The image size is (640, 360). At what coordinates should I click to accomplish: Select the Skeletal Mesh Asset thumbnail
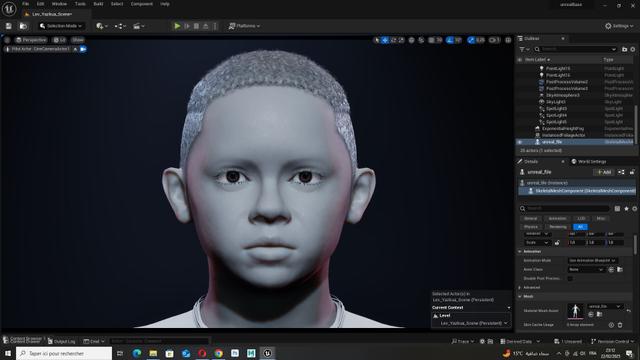click(x=576, y=311)
